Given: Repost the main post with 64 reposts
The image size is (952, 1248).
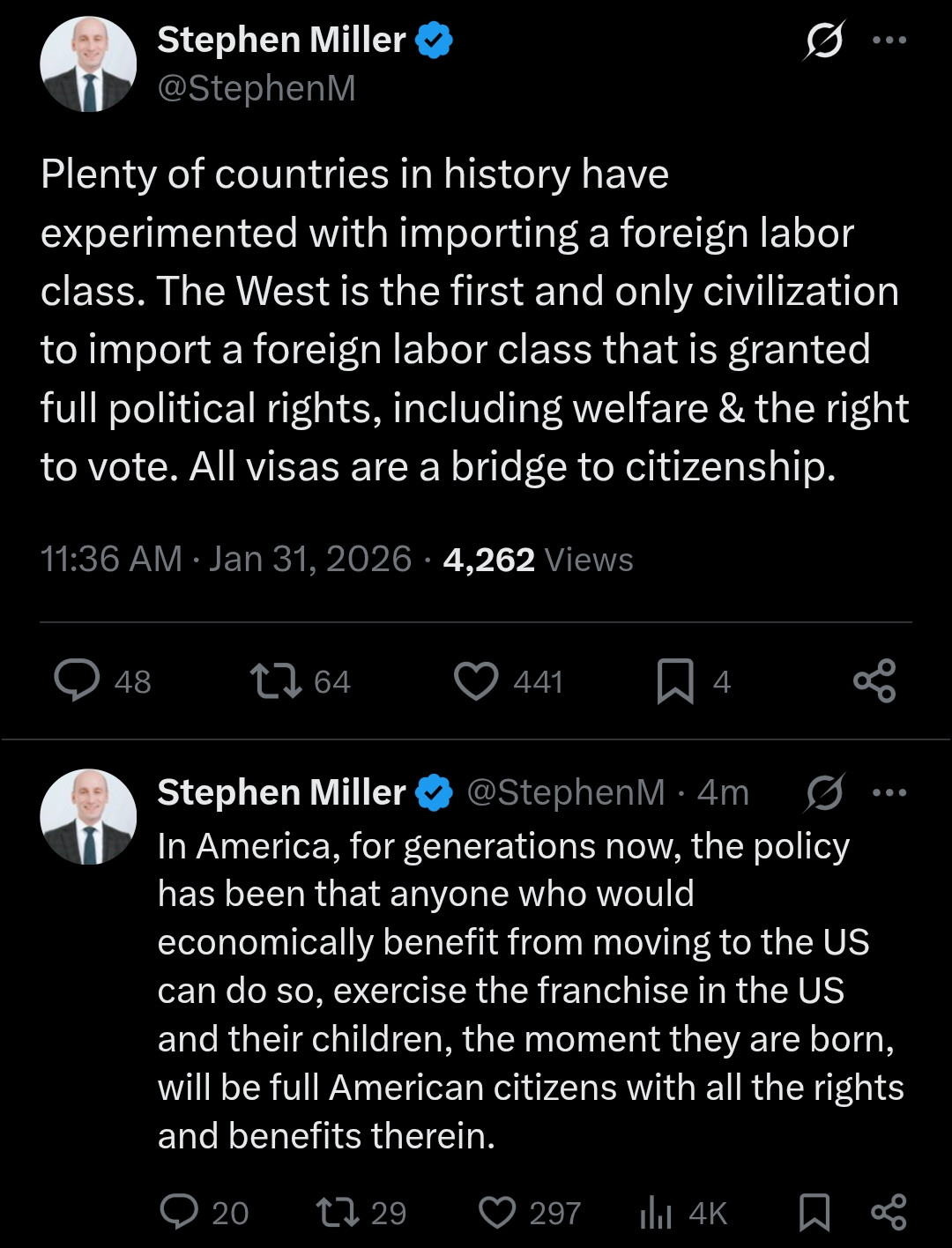Looking at the screenshot, I should point(277,681).
